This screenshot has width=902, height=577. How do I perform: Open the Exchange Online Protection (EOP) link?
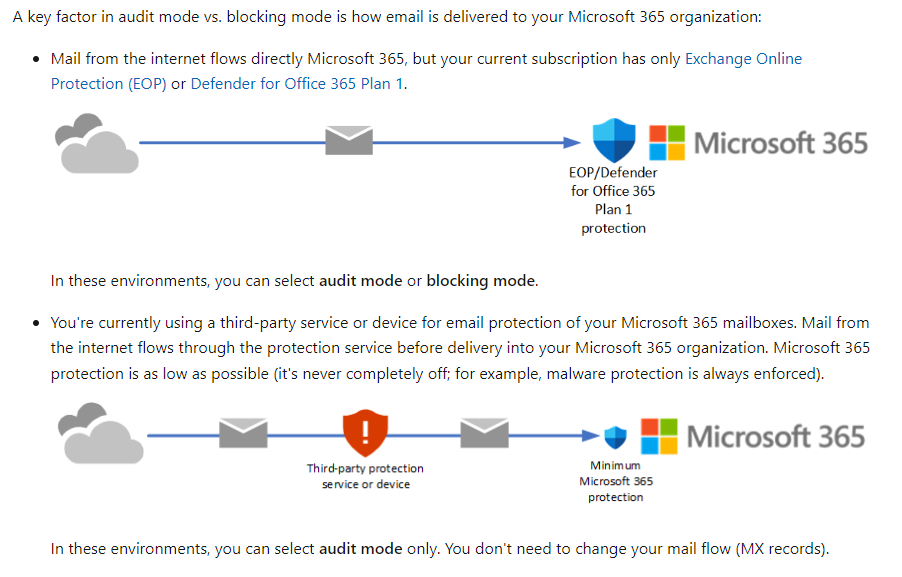pyautogui.click(x=743, y=59)
